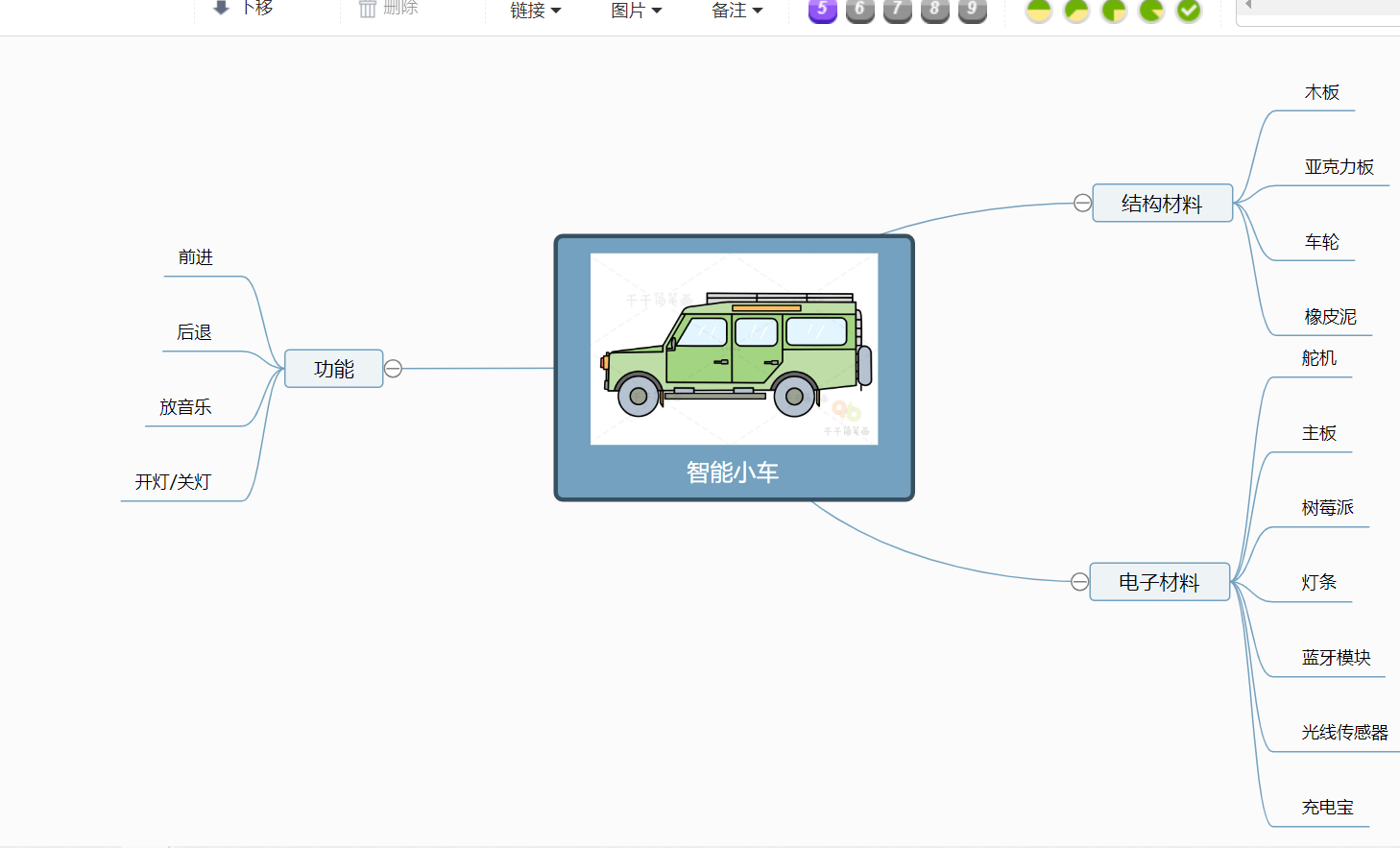The image size is (1400, 848).
Task: Set priority 7 icon
Action: click(898, 10)
